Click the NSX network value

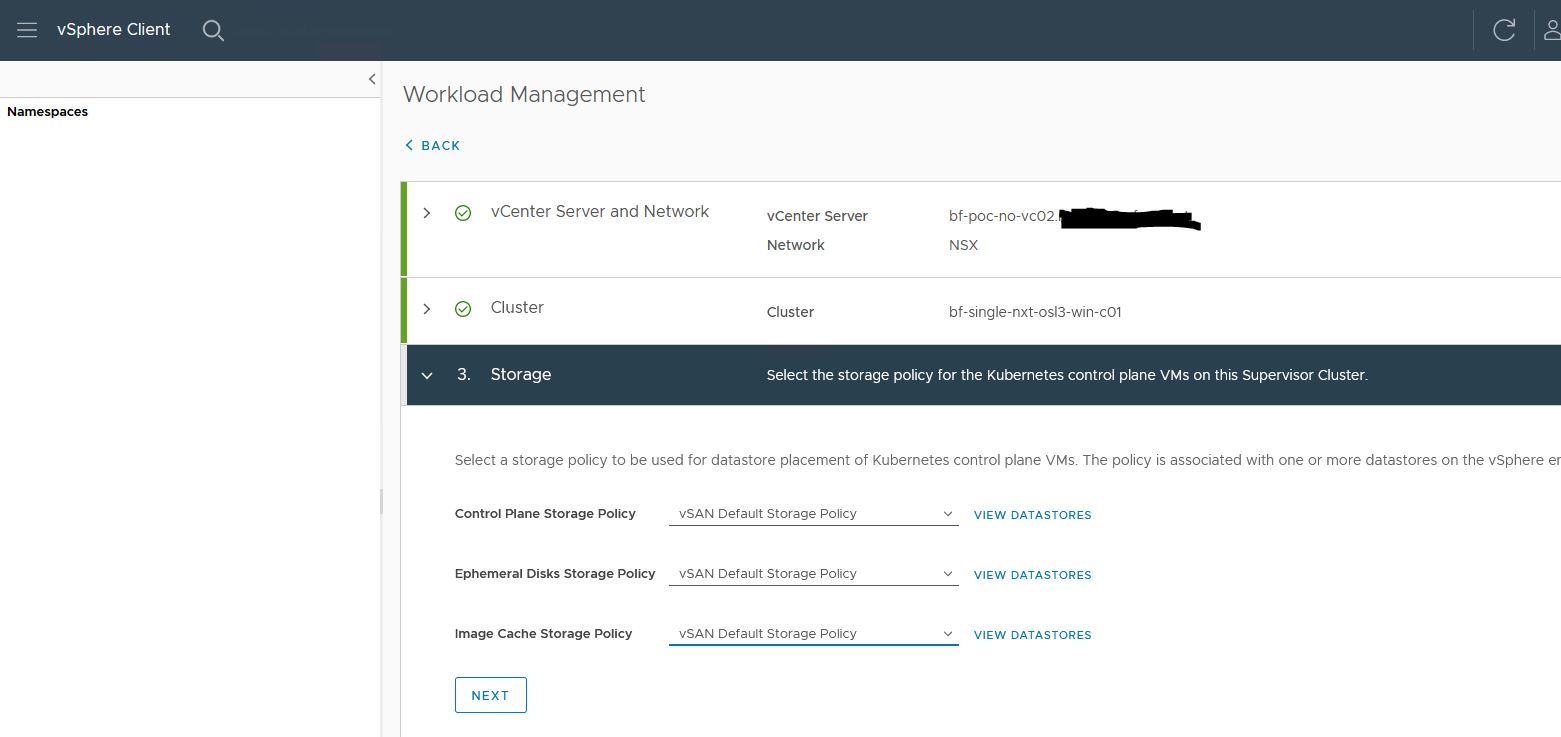tap(963, 245)
